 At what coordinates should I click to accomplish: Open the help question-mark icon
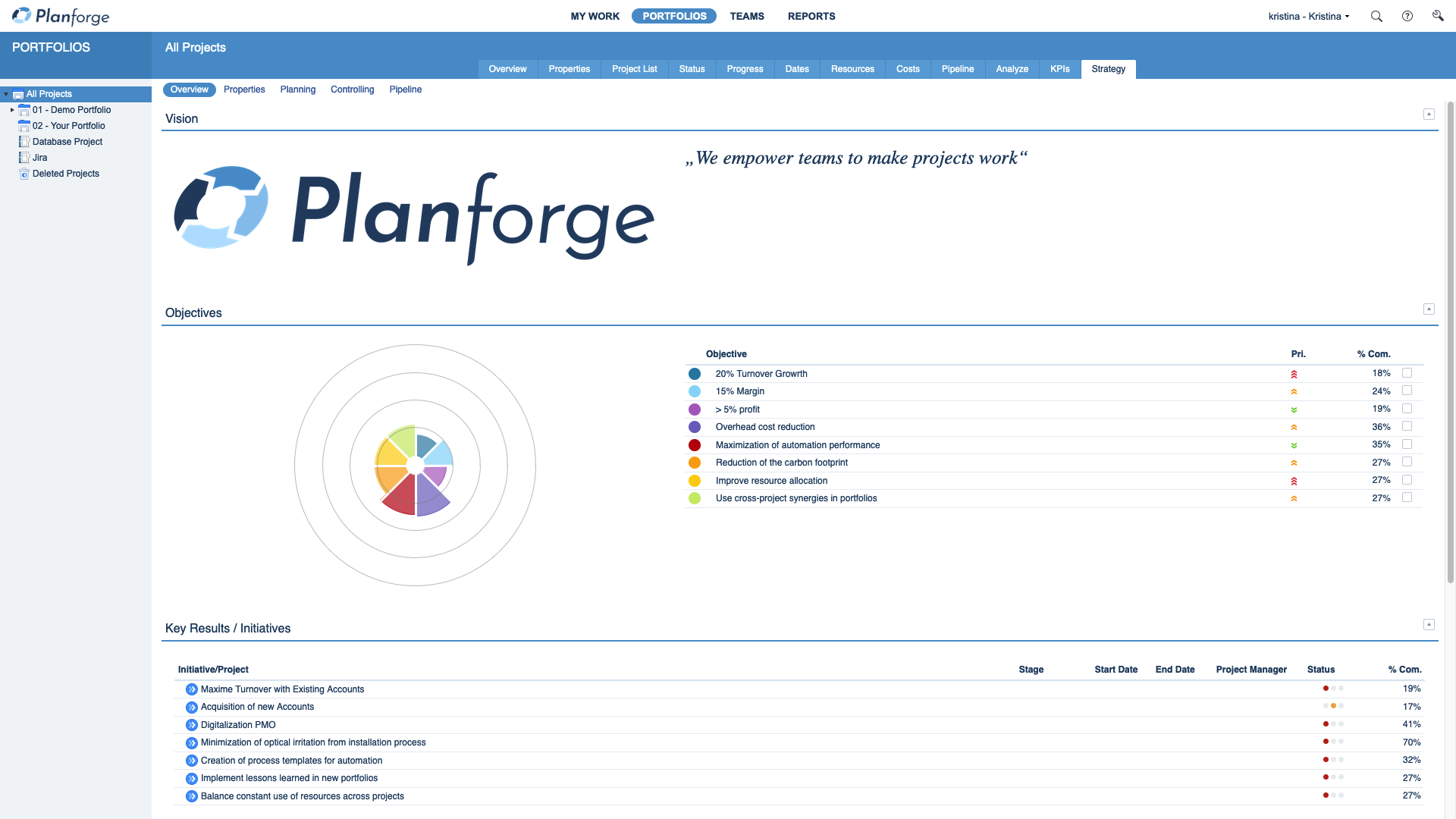1407,16
